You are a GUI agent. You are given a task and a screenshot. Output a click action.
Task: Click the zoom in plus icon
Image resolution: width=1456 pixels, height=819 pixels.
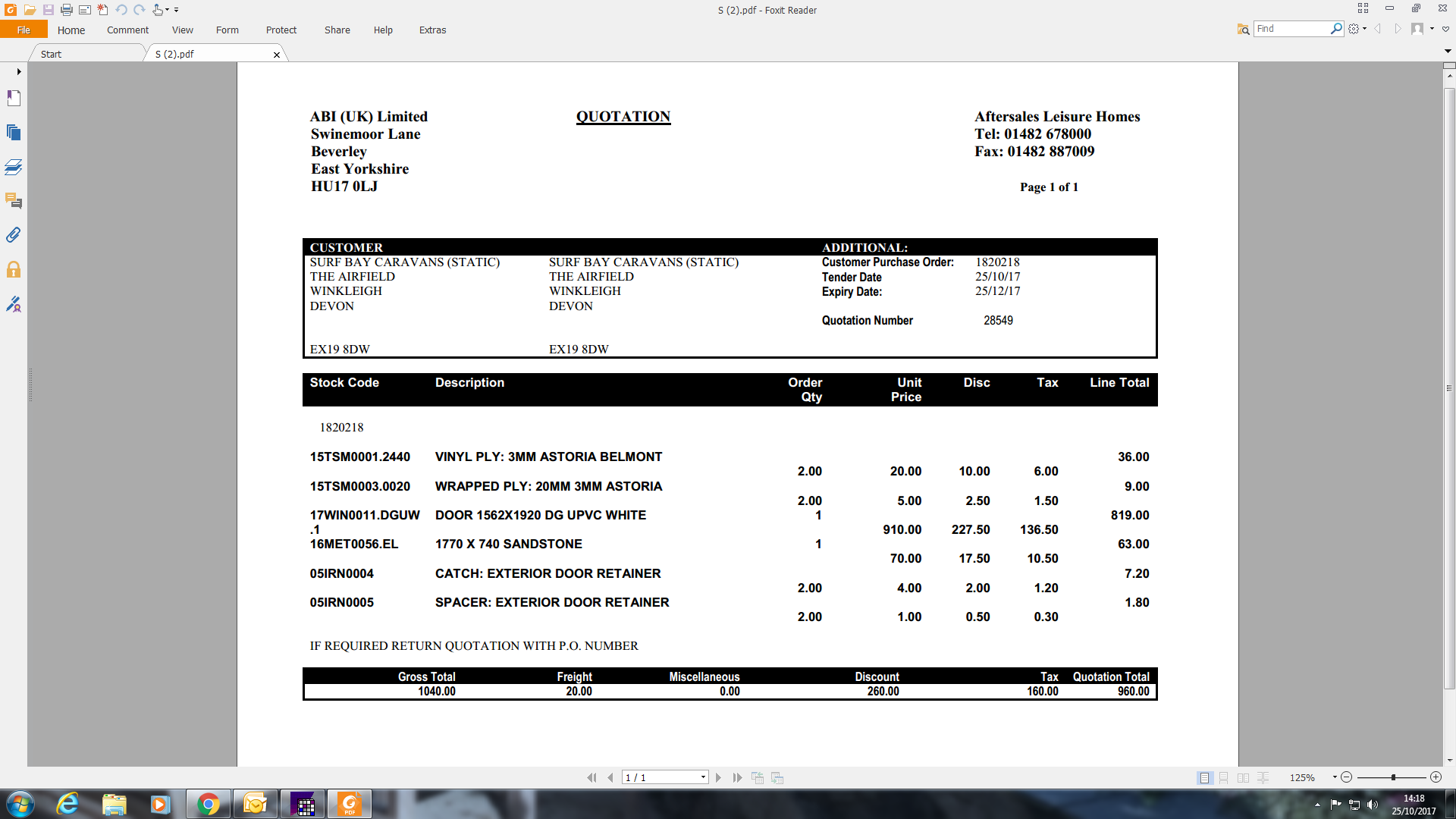tap(1436, 777)
